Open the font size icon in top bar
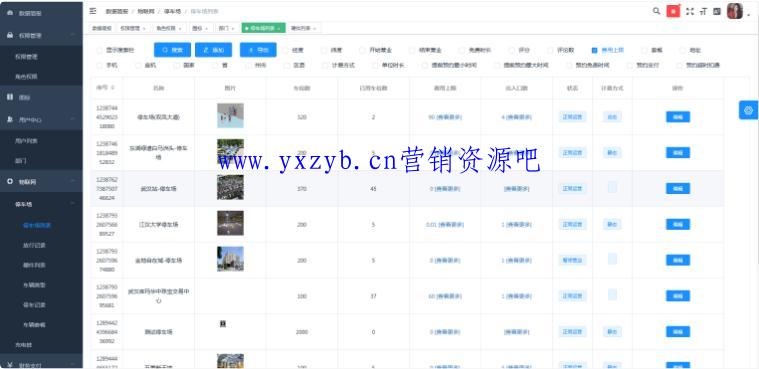 (703, 11)
